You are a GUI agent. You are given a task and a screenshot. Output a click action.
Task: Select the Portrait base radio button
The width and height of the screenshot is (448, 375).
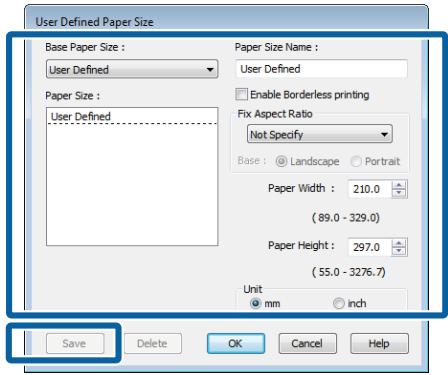coord(356,161)
